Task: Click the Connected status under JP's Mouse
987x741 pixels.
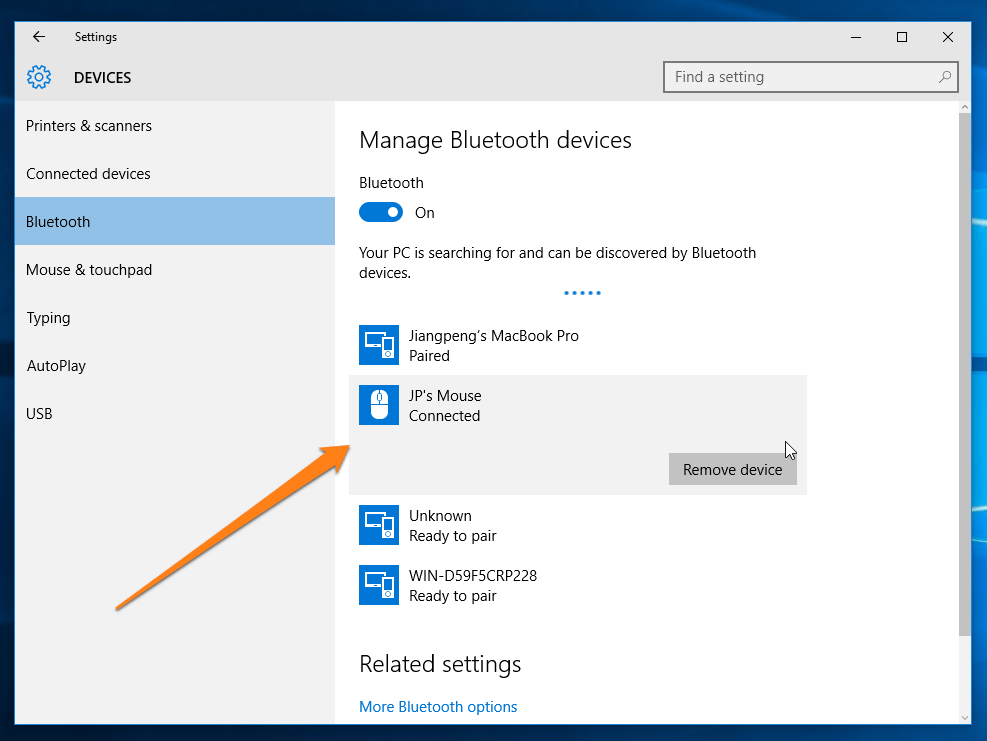Action: pos(444,416)
